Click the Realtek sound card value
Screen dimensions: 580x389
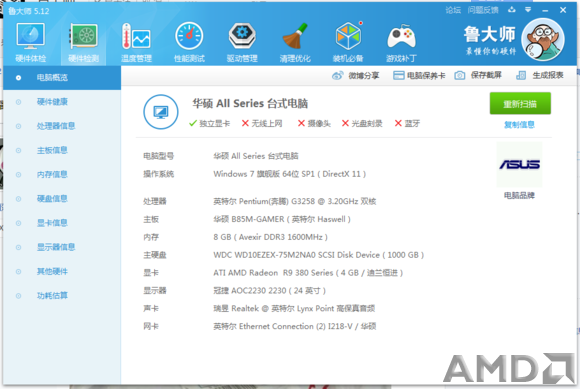coord(294,308)
